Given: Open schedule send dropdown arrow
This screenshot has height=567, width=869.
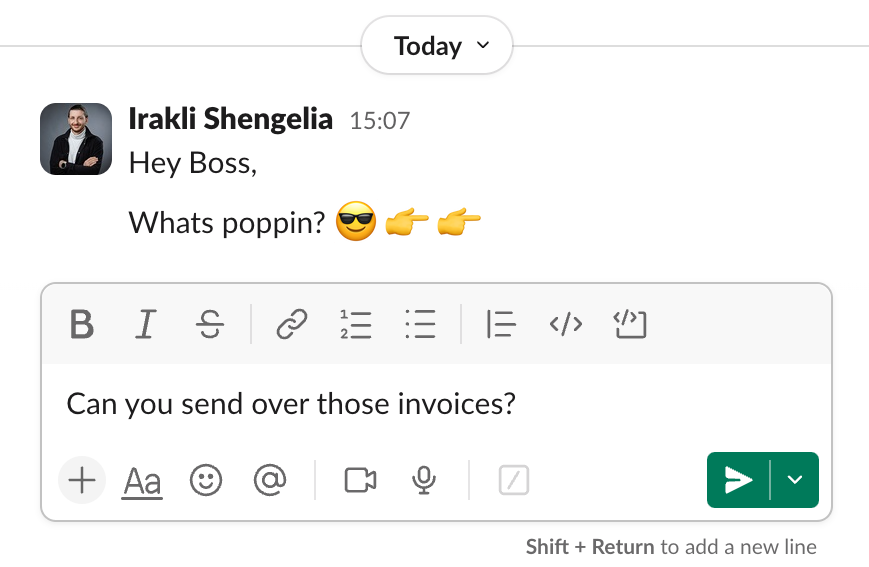Looking at the screenshot, I should tap(795, 481).
